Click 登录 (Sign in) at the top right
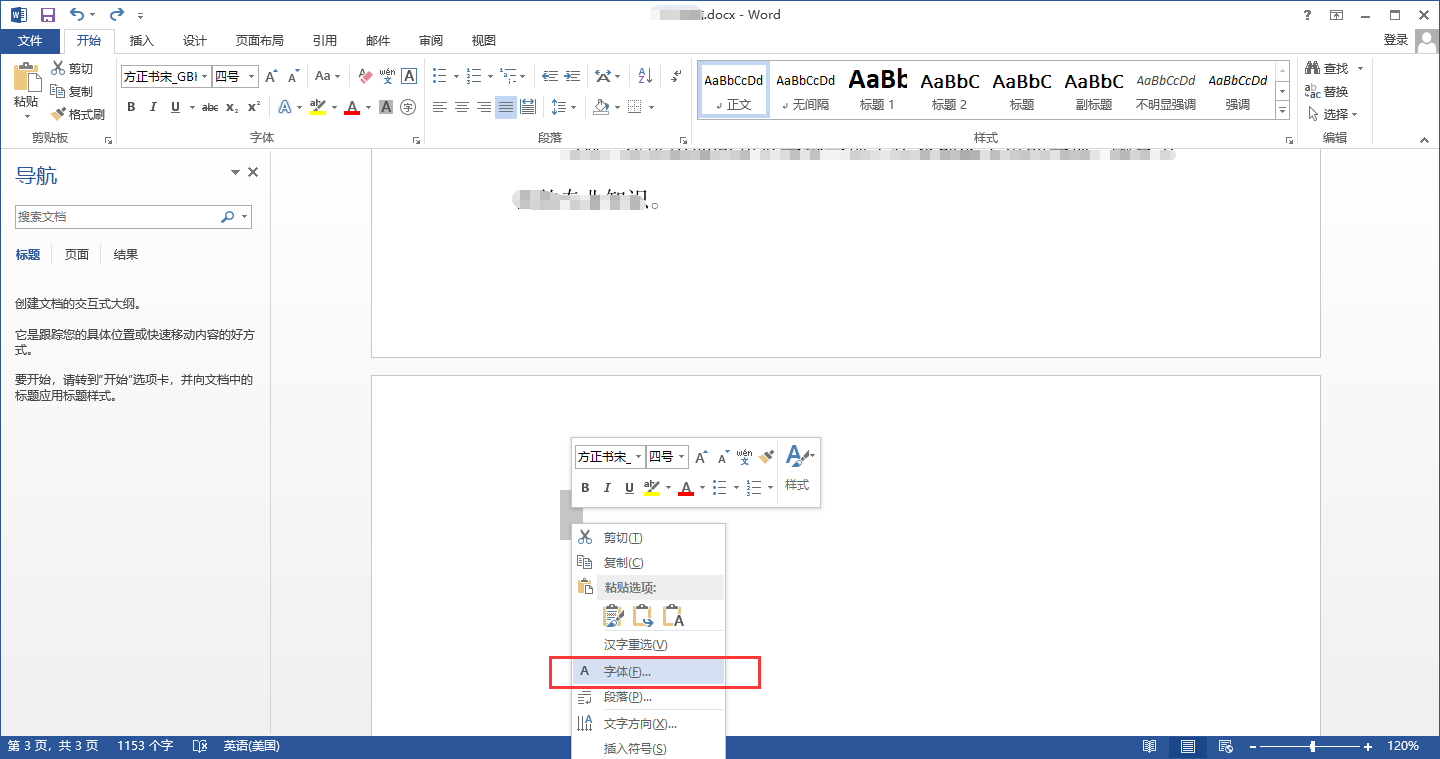Screen dimensions: 1440x759 (x=1396, y=40)
